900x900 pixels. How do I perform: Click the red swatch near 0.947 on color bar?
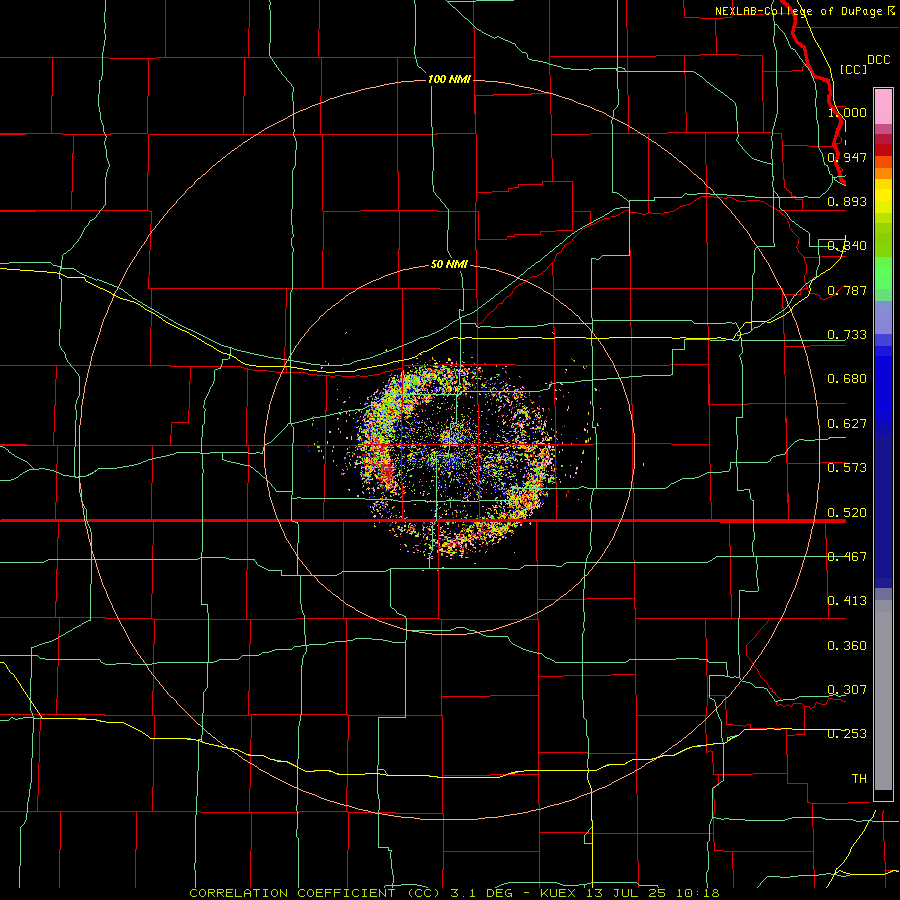point(883,150)
